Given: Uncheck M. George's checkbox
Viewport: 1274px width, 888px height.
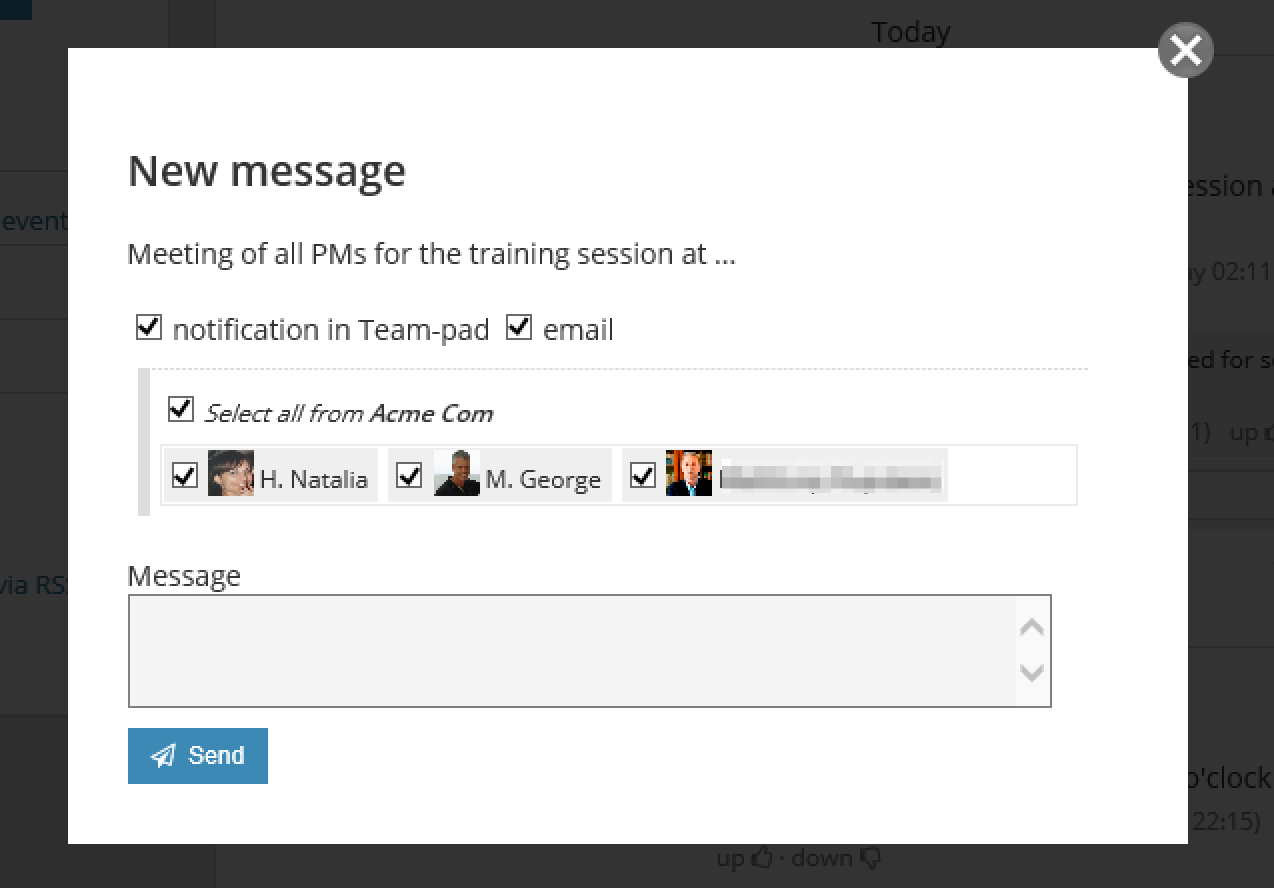Looking at the screenshot, I should pos(408,477).
